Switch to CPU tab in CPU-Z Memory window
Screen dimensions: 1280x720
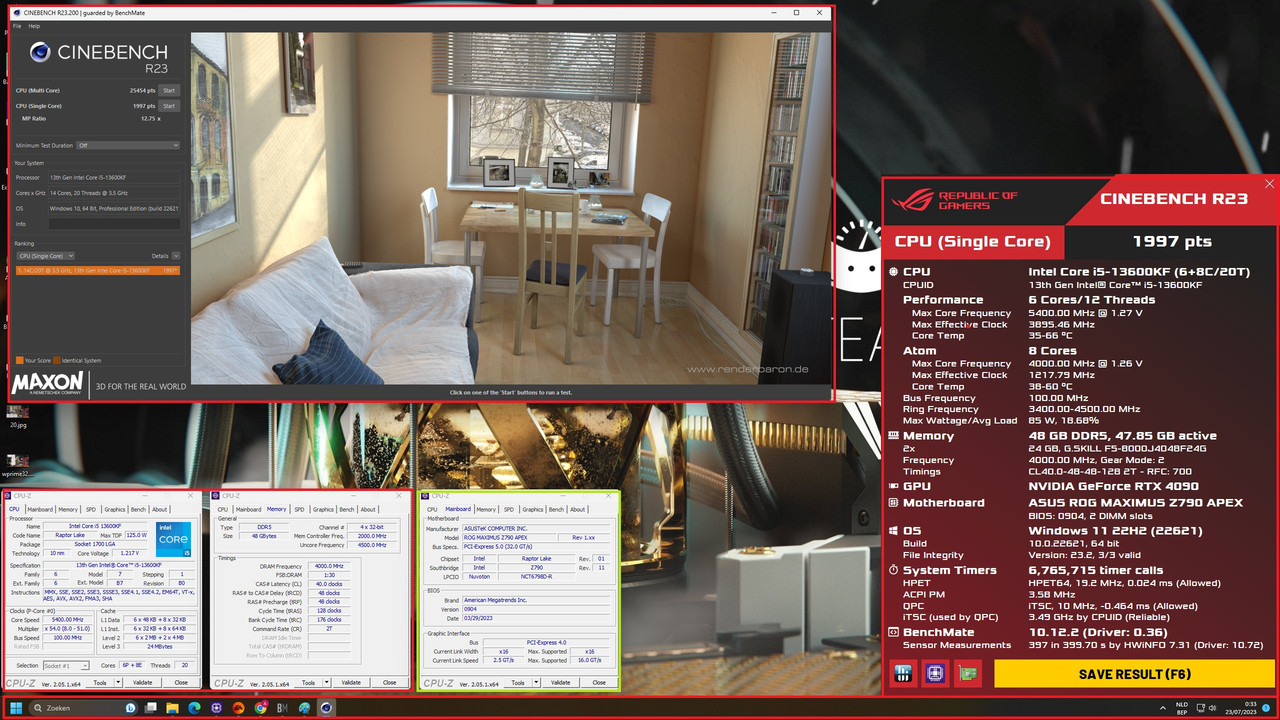[223, 509]
